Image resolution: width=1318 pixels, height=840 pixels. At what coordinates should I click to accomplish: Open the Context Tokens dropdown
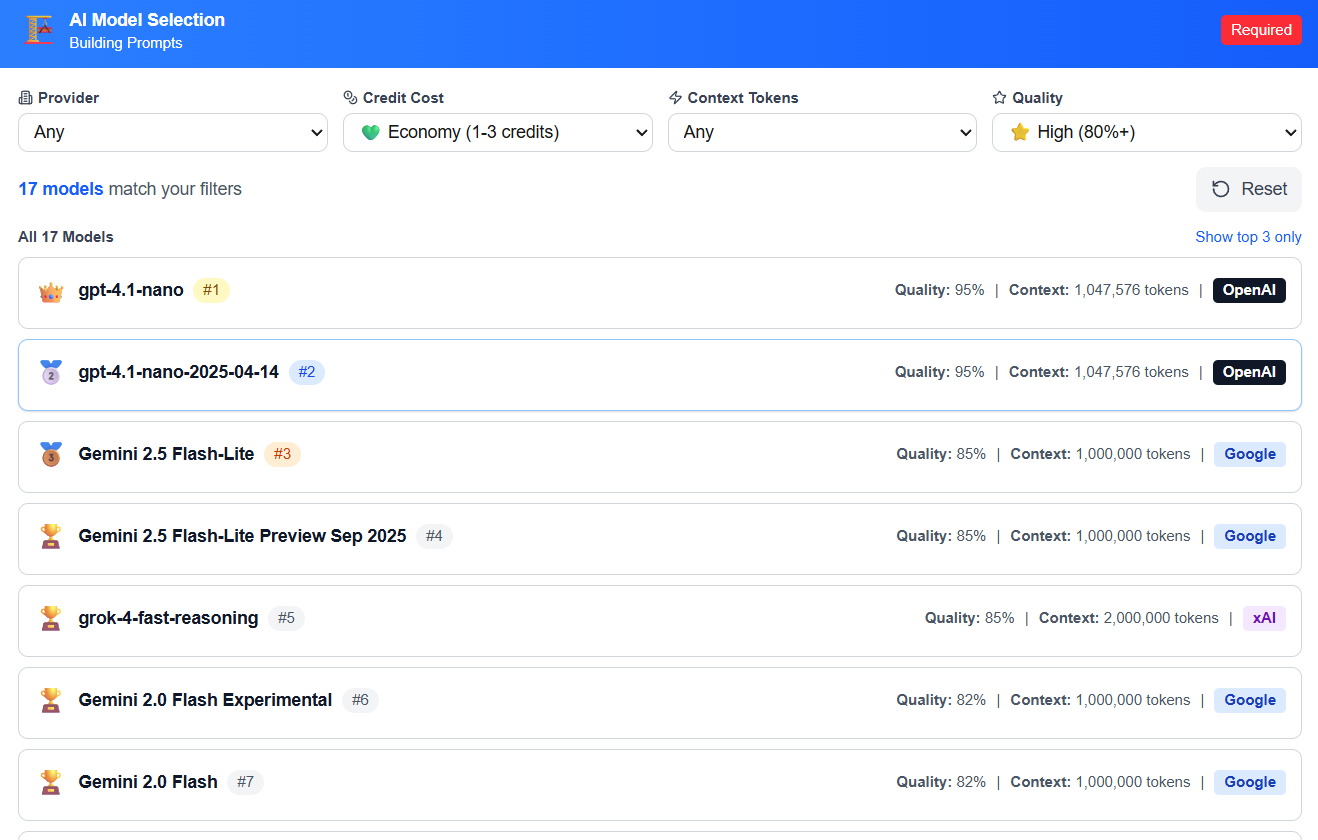tap(822, 132)
